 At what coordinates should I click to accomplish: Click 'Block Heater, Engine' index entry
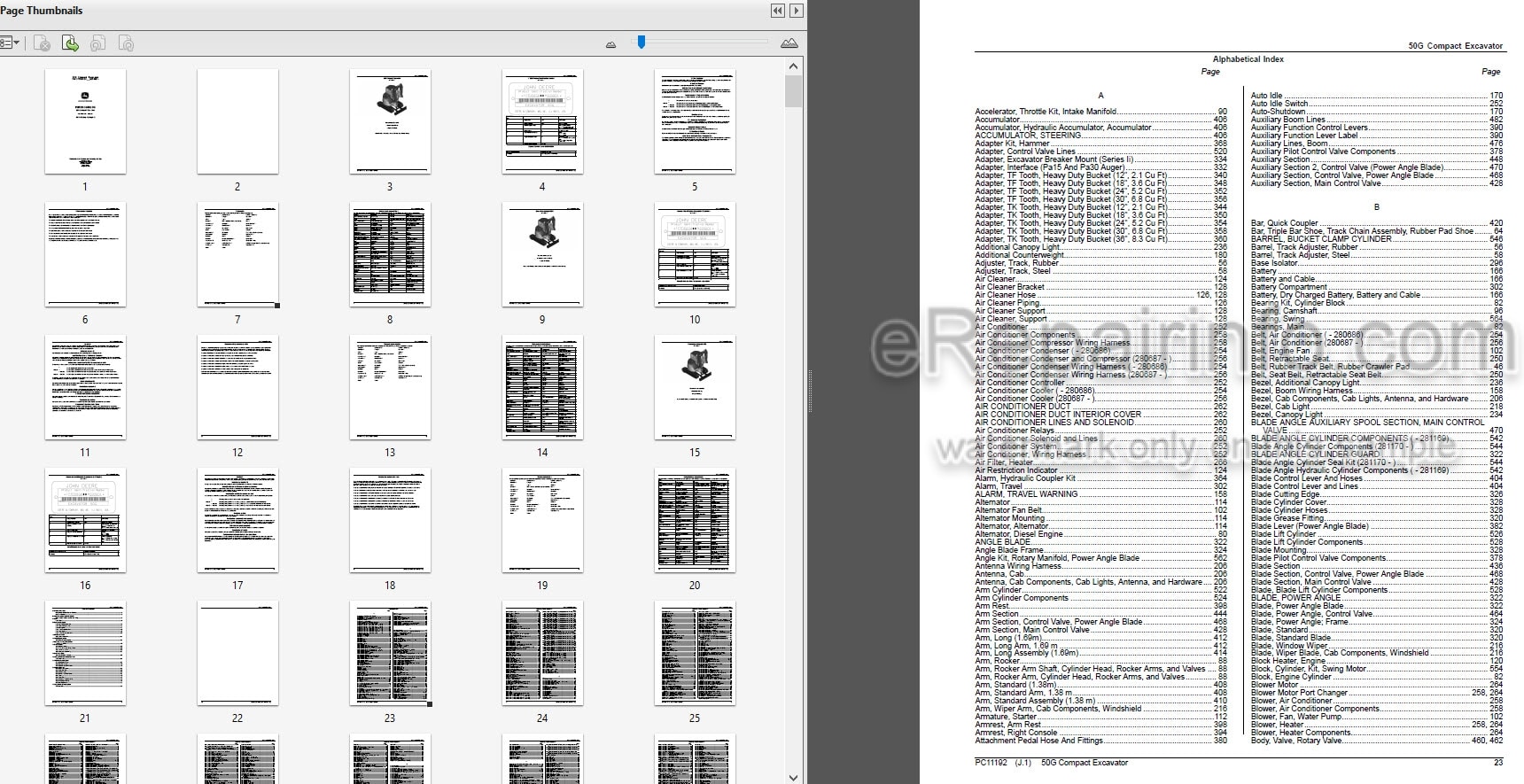coord(1288,661)
